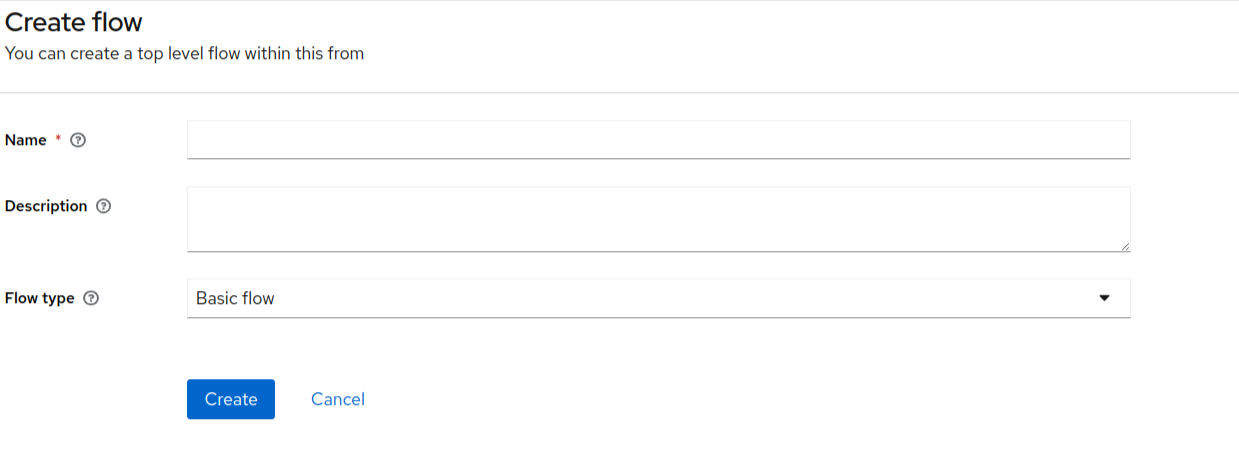Click the help icon beside Description
The image size is (1239, 452).
[x=103, y=207]
